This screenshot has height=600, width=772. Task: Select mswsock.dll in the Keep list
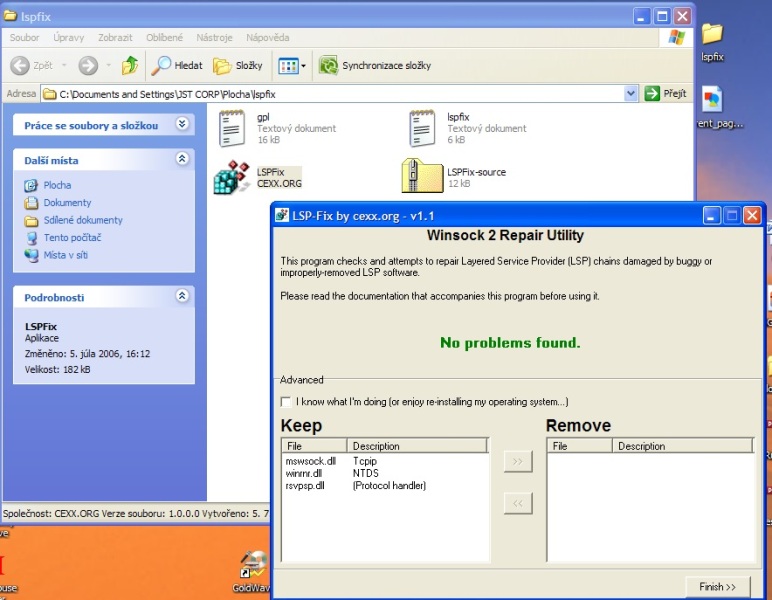tap(310, 462)
